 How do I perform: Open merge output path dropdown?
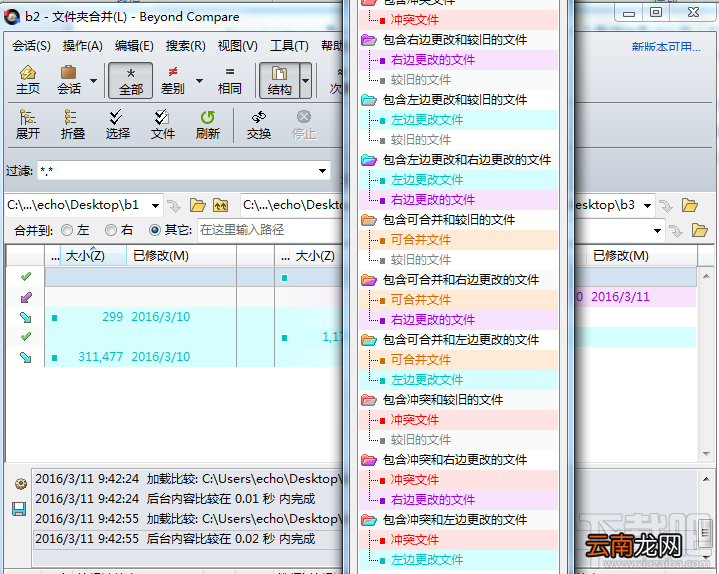658,231
